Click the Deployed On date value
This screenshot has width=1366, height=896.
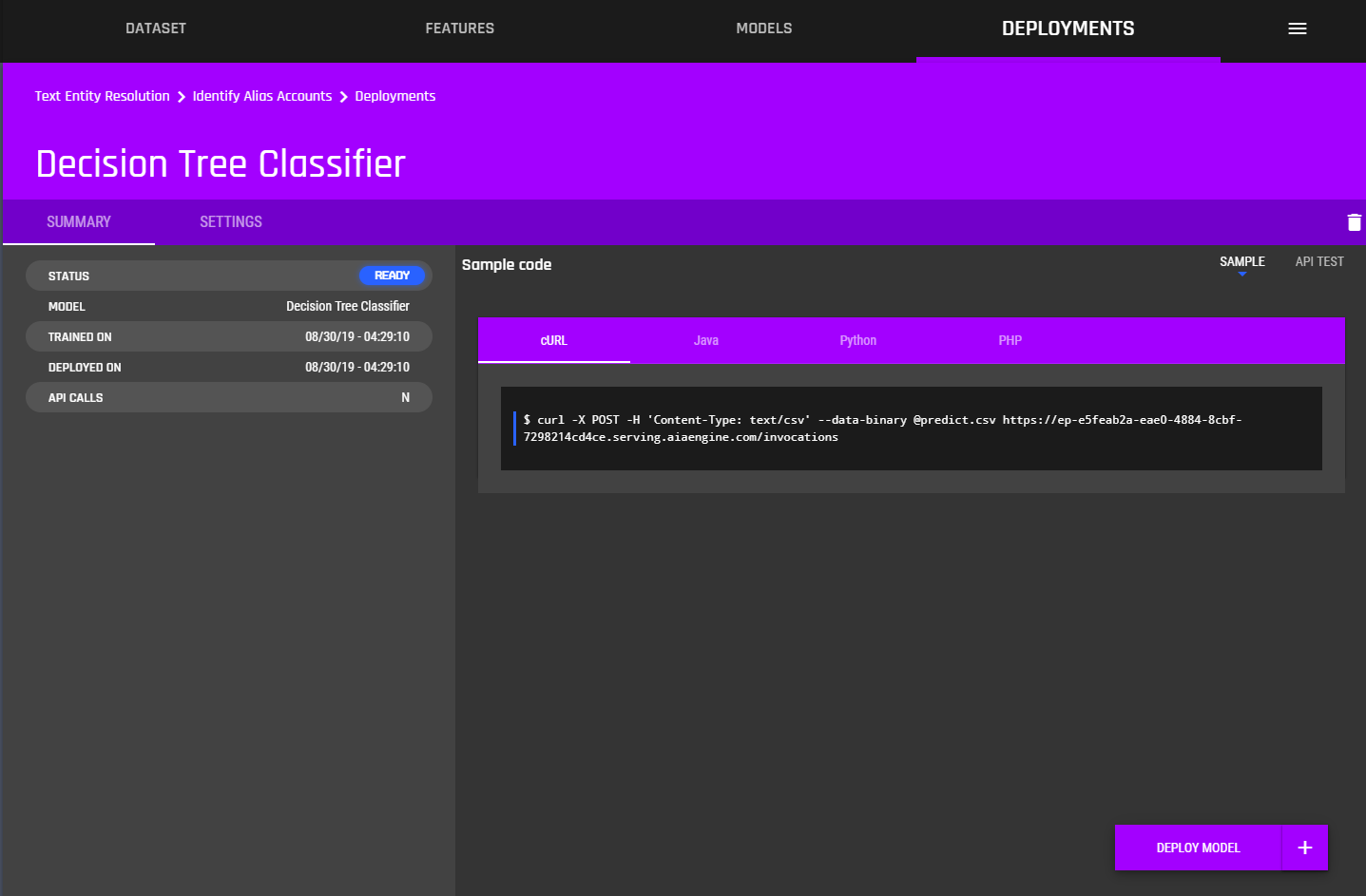pos(357,367)
